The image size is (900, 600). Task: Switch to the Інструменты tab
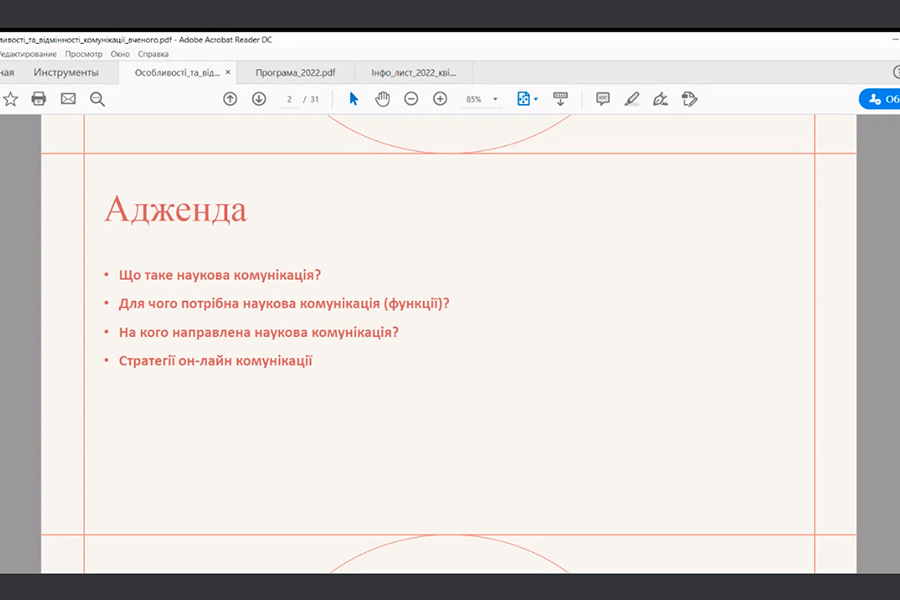tap(66, 73)
